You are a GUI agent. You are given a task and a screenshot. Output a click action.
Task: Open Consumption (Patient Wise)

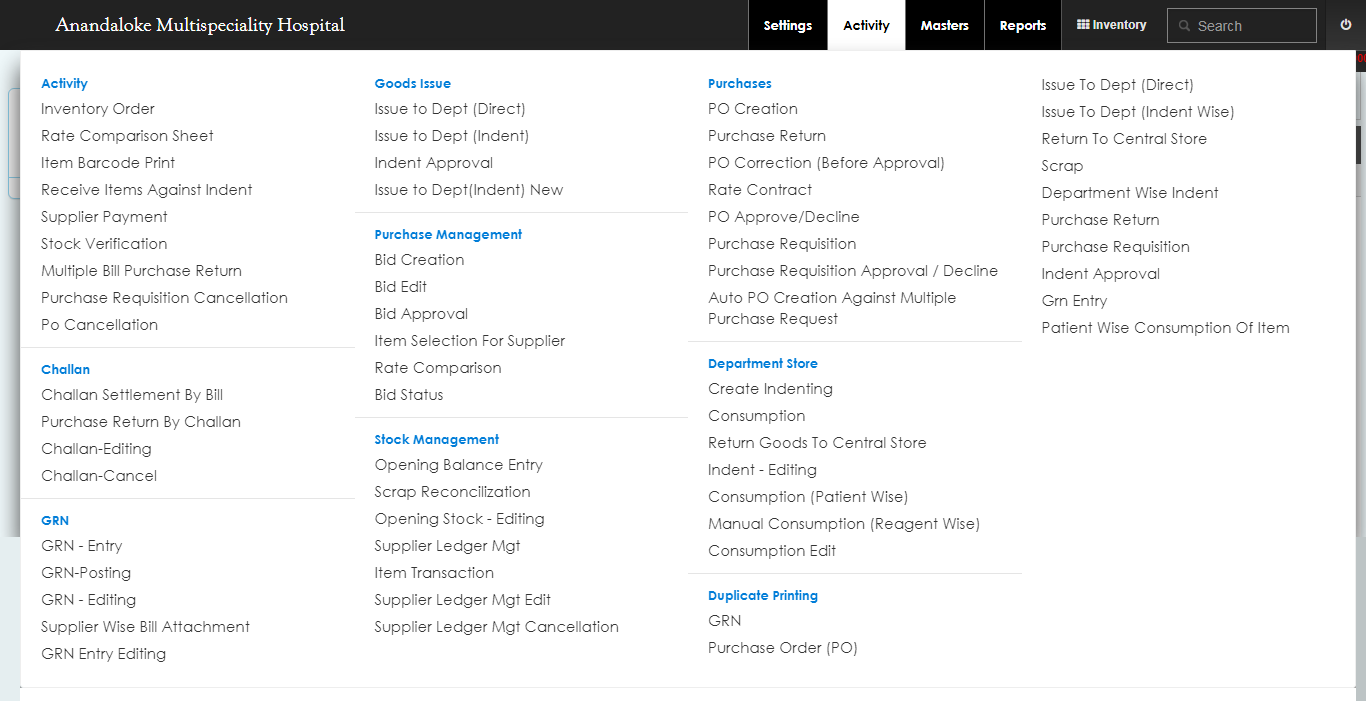click(x=807, y=497)
